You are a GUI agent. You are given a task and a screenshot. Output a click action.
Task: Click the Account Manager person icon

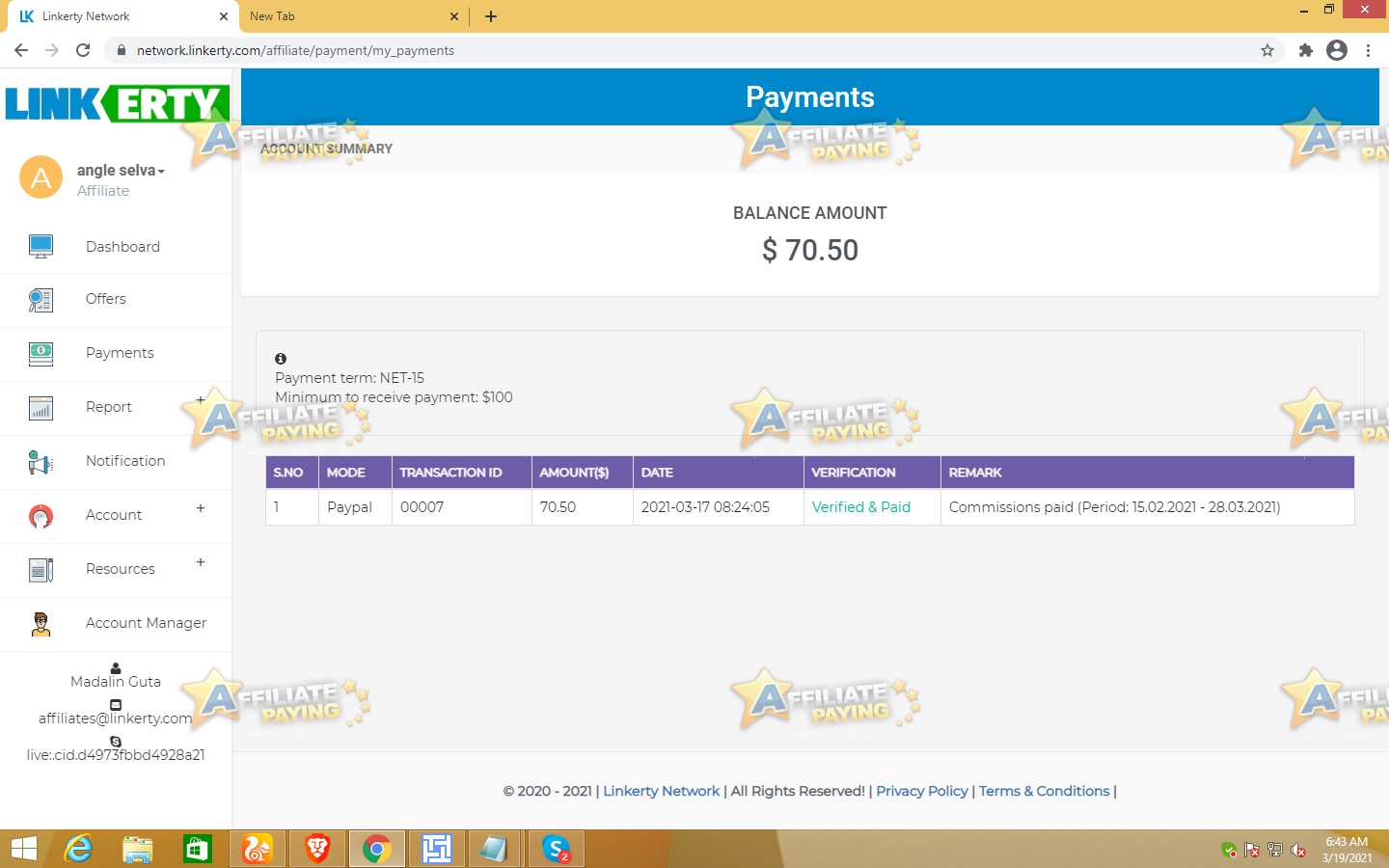[41, 624]
